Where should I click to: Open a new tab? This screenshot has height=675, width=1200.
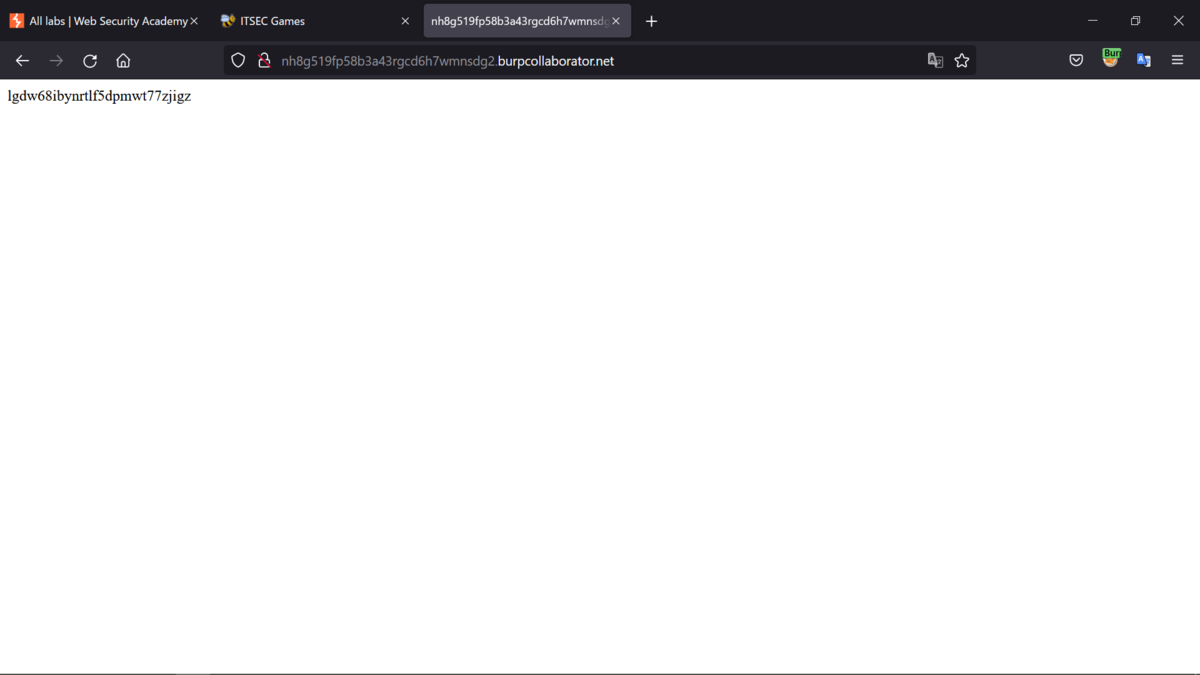click(651, 21)
